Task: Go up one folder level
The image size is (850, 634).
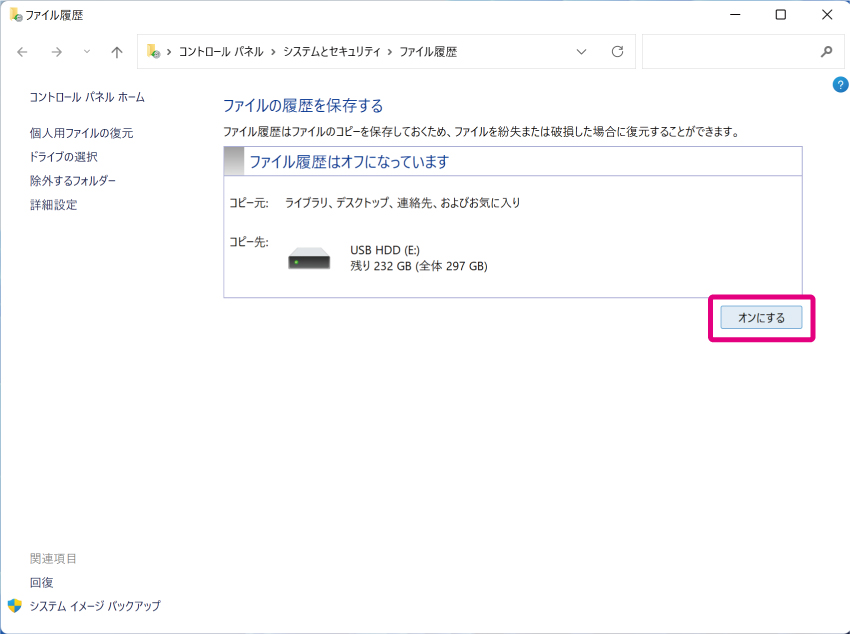Action: pos(117,52)
